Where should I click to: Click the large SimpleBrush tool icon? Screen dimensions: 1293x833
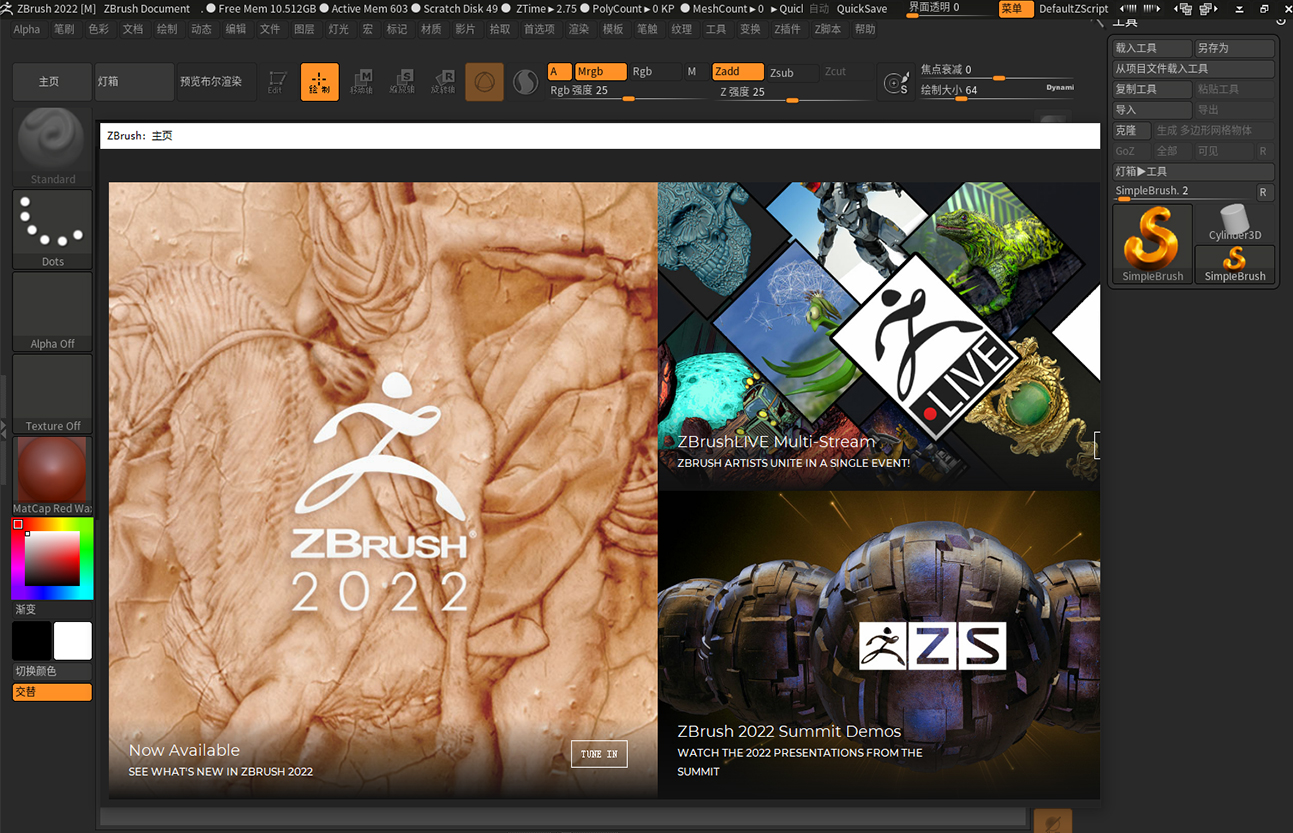(1152, 243)
